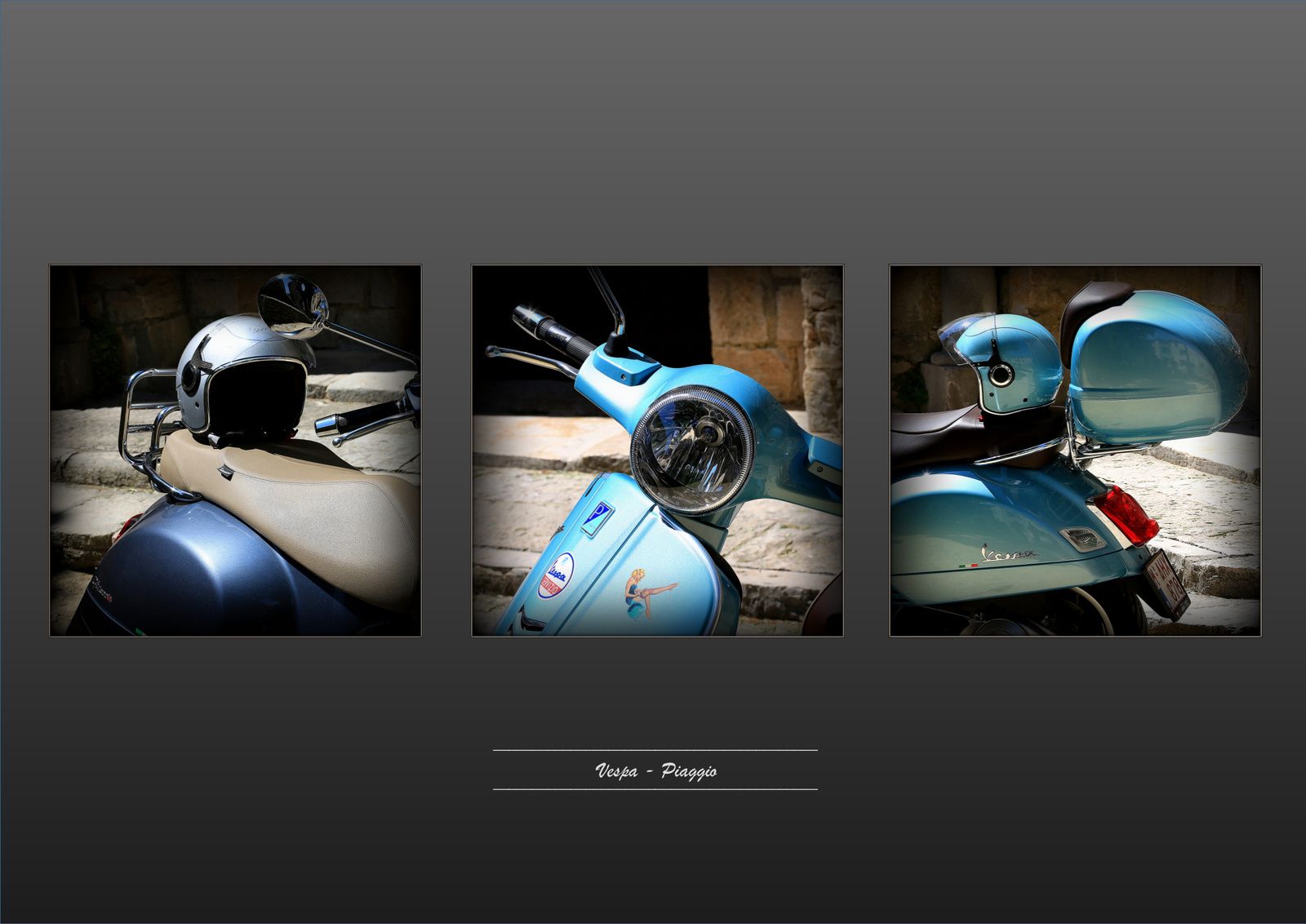Select the 'Vespa - Piaggio' caption text
Viewport: 1306px width, 924px height.
pyautogui.click(x=656, y=771)
